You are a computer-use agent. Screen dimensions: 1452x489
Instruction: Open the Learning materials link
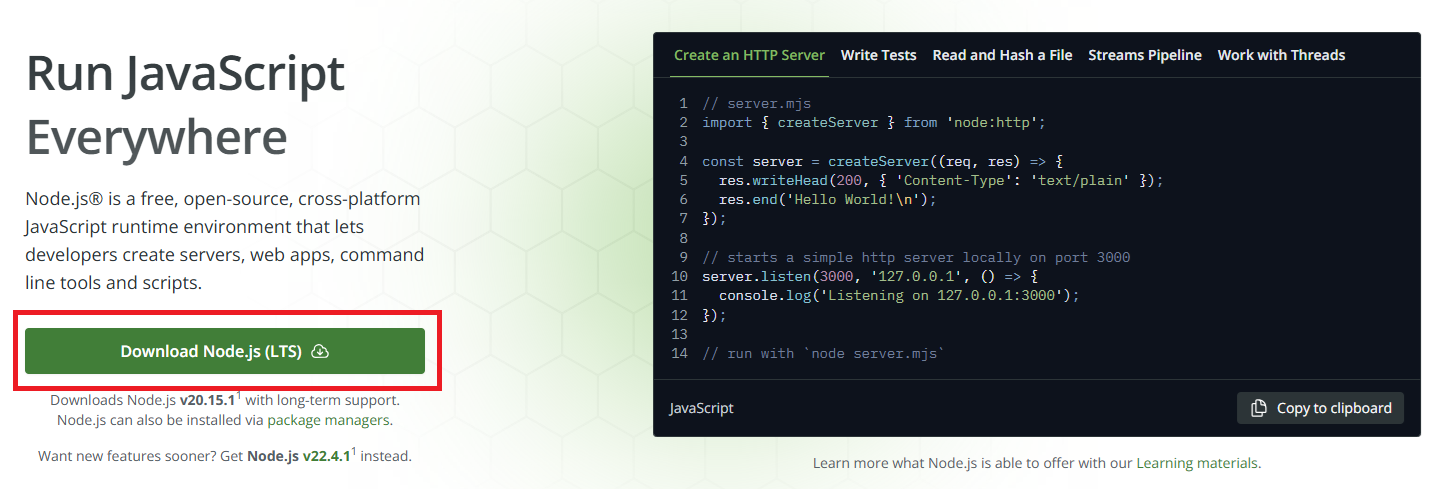pos(1198,463)
